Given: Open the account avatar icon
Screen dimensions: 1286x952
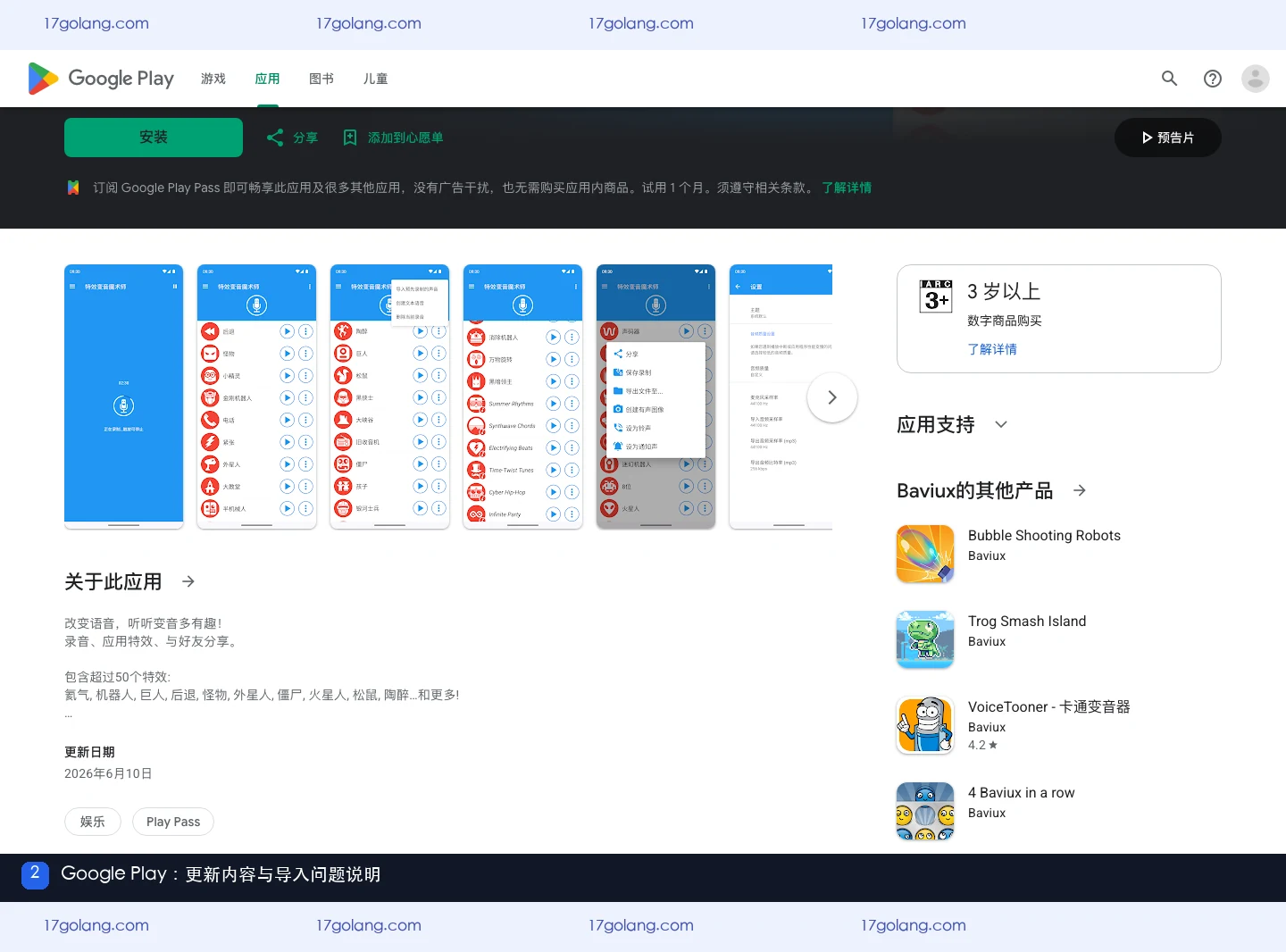Looking at the screenshot, I should (1255, 79).
